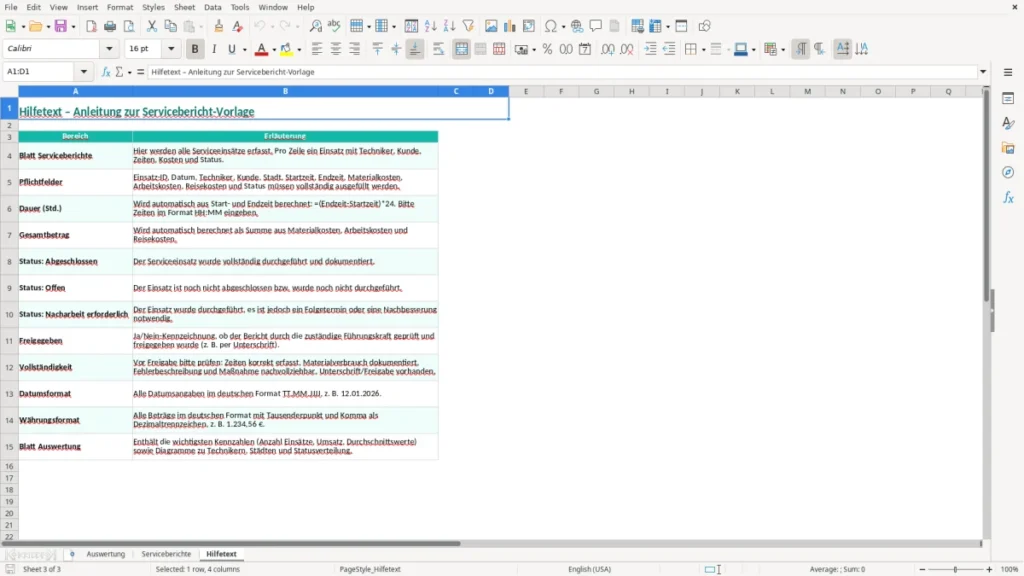1024x576 pixels.
Task: Open Draw Functions (shapes icon)
Action: pyautogui.click(x=704, y=26)
